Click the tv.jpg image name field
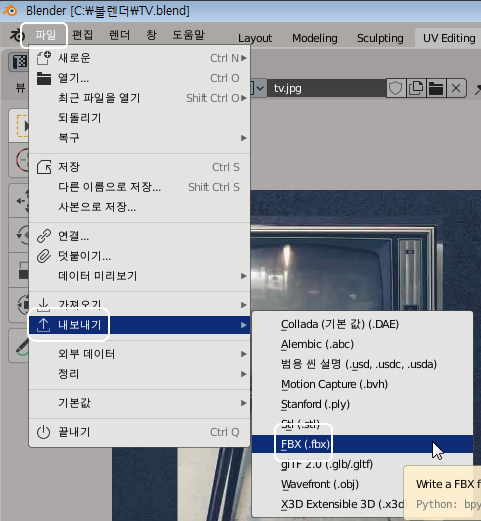This screenshot has height=521, width=481. pos(326,88)
